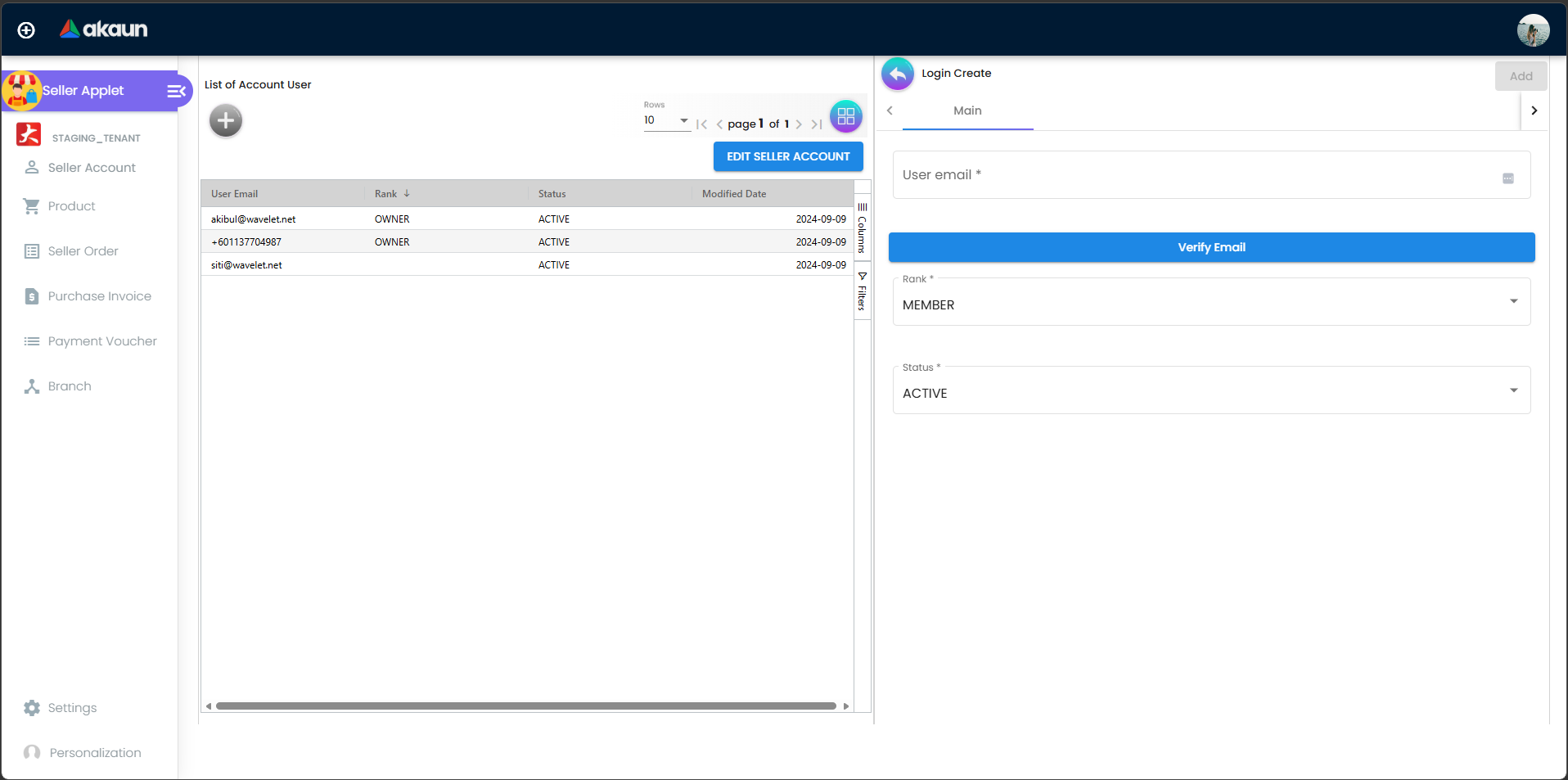
Task: Open the Columns side panel
Action: pos(862,228)
